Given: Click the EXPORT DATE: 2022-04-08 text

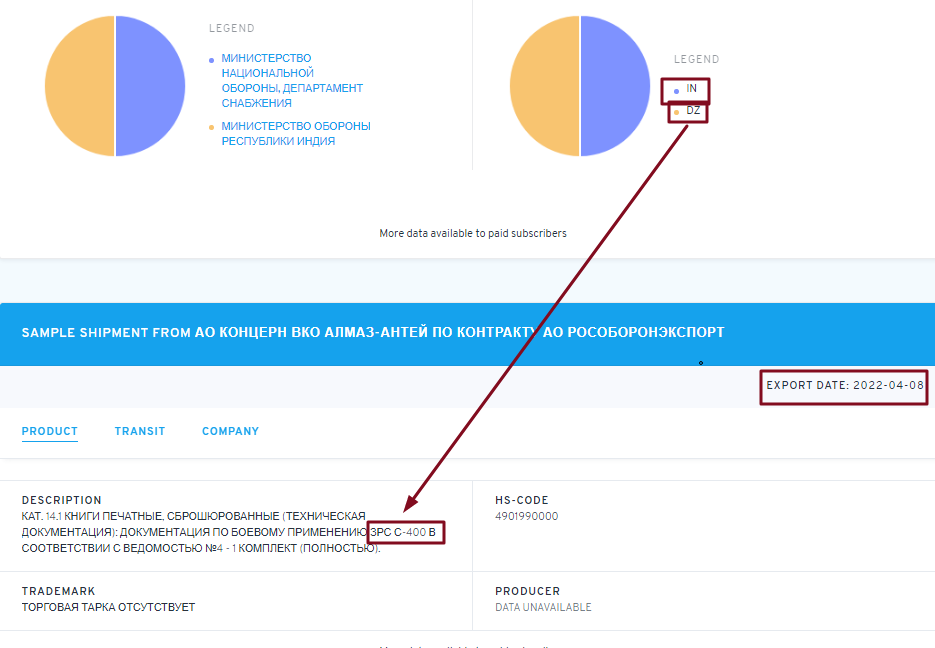Looking at the screenshot, I should (845, 385).
